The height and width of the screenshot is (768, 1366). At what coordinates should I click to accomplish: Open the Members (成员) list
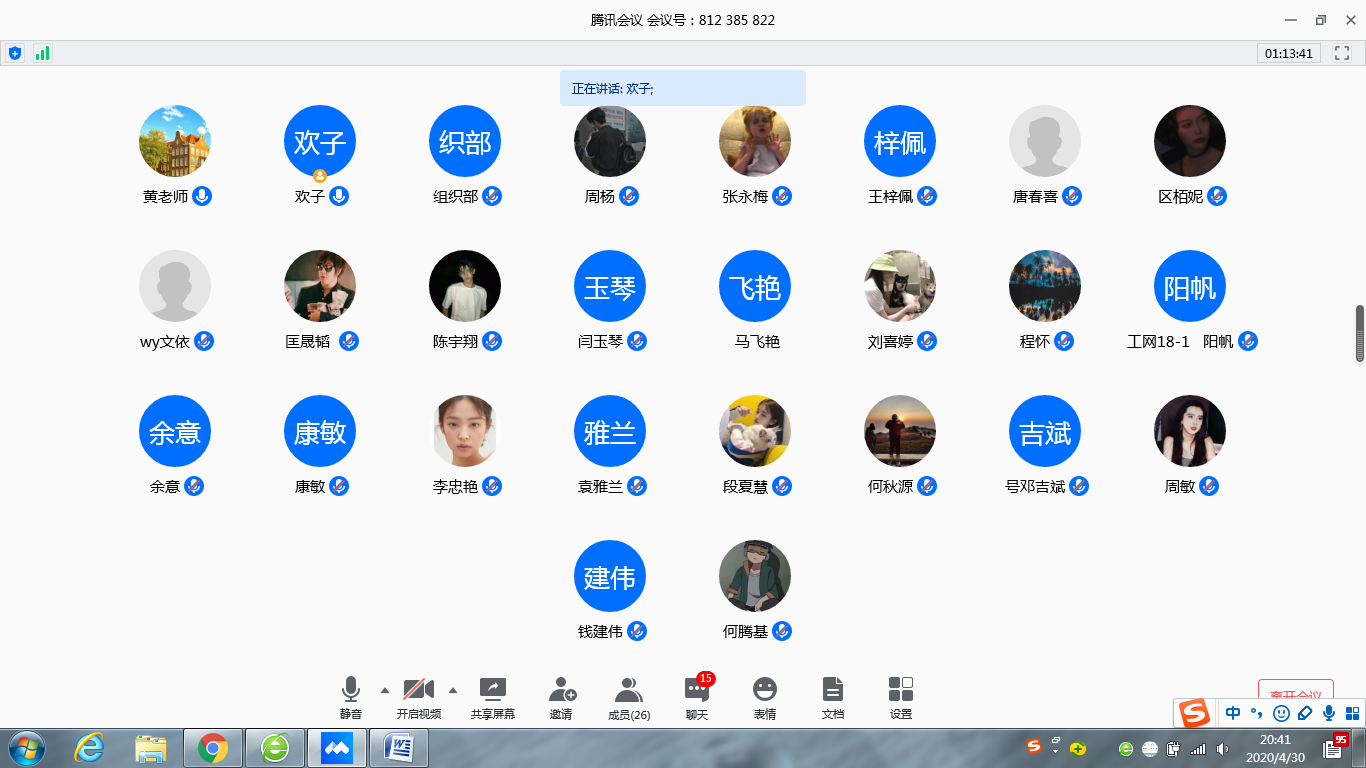pos(628,690)
